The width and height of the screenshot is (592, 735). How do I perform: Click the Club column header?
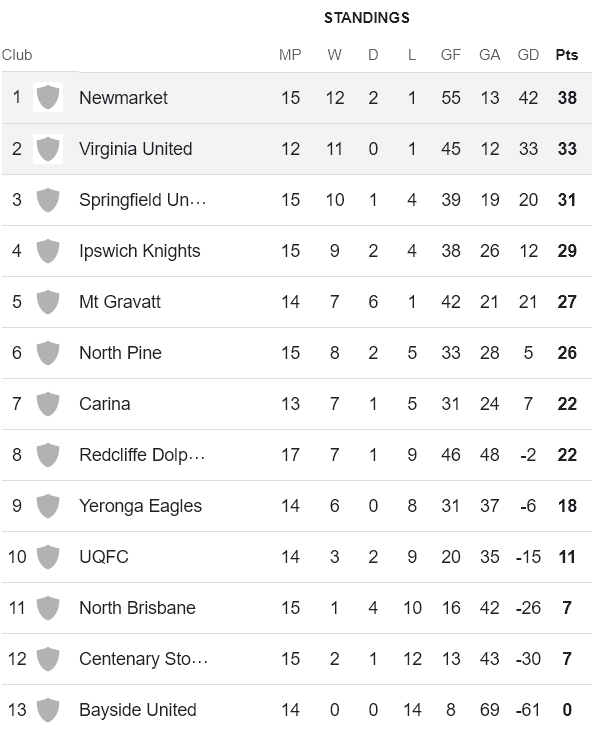pyautogui.click(x=17, y=55)
